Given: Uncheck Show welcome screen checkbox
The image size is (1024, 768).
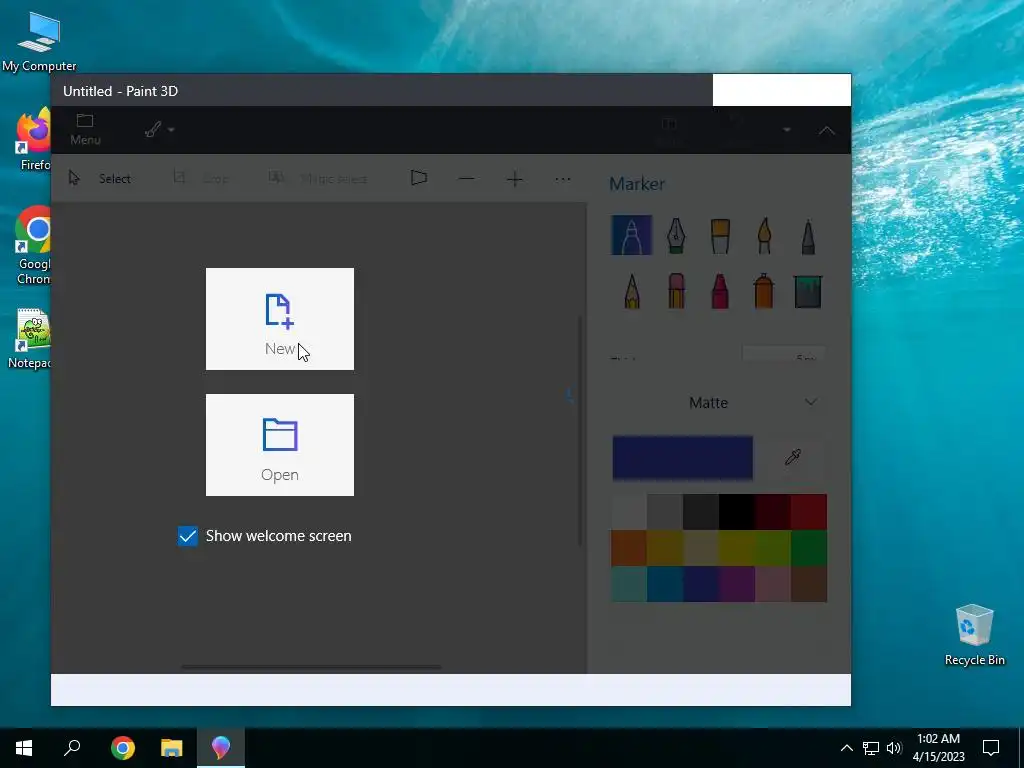Looking at the screenshot, I should coord(187,536).
